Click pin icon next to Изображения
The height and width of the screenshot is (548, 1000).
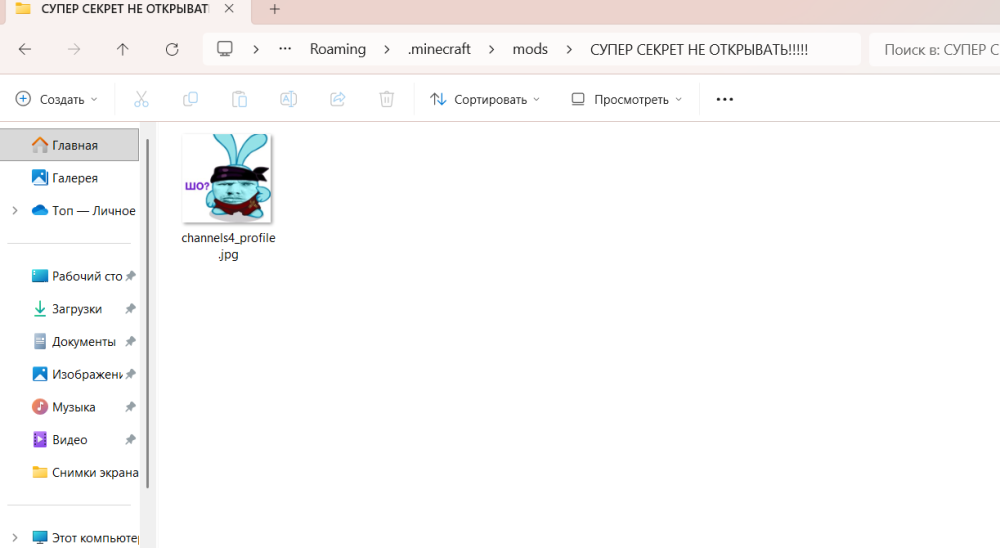[x=130, y=374]
